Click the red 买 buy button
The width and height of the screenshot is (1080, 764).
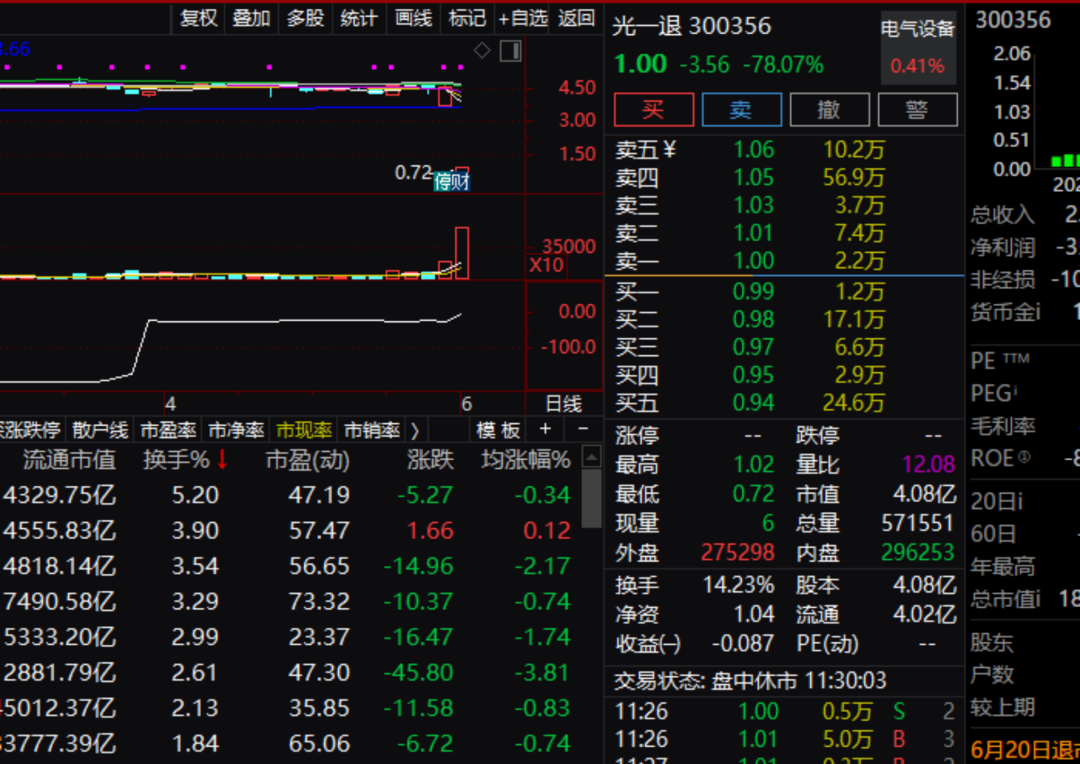(x=653, y=110)
